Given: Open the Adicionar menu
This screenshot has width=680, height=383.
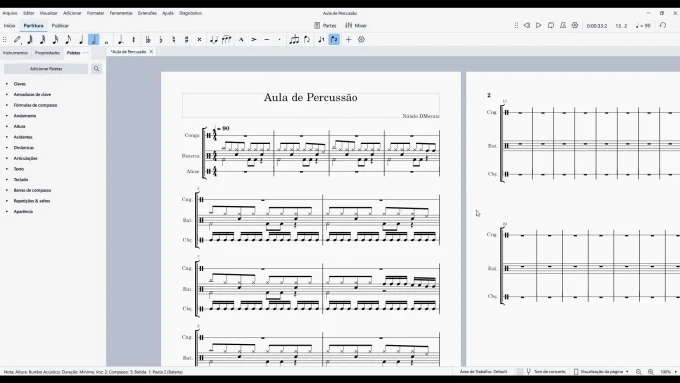Looking at the screenshot, I should 72,13.
